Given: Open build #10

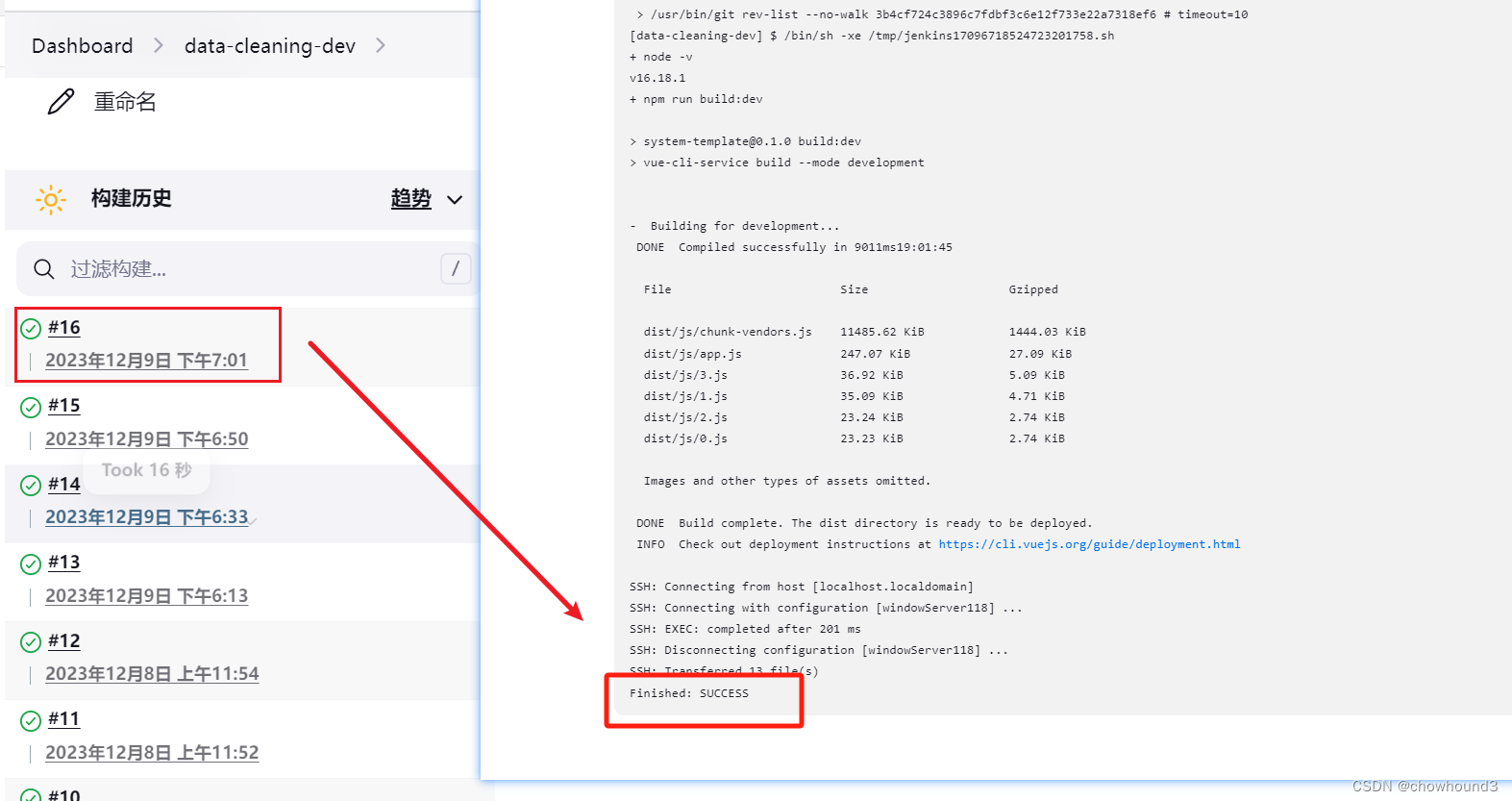Looking at the screenshot, I should pyautogui.click(x=64, y=795).
